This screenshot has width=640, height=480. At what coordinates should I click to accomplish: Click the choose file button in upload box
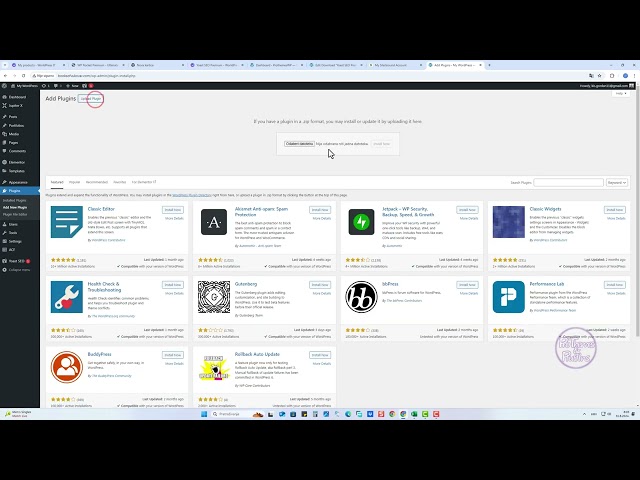[x=299, y=144]
